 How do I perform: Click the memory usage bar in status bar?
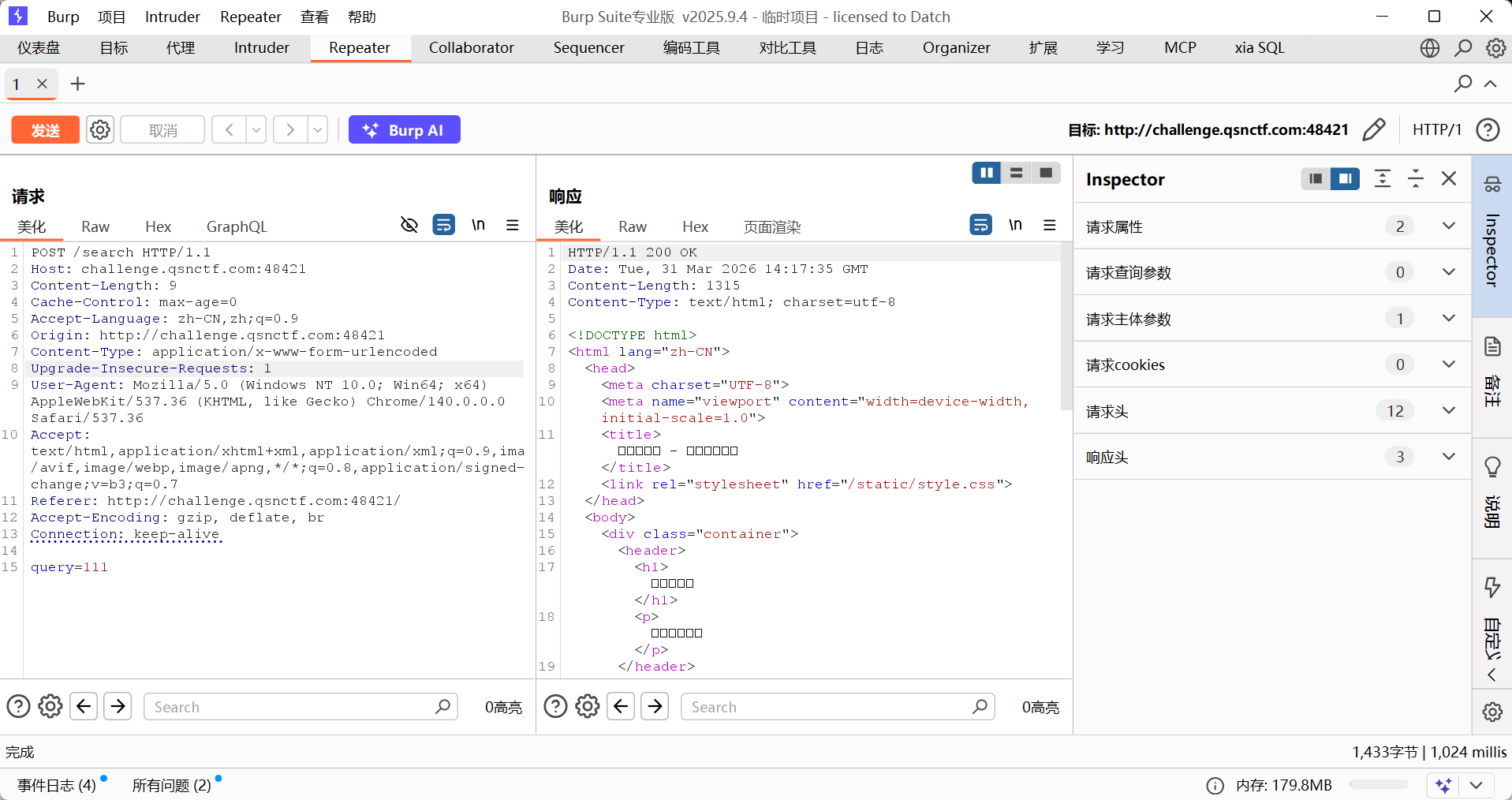(1378, 785)
